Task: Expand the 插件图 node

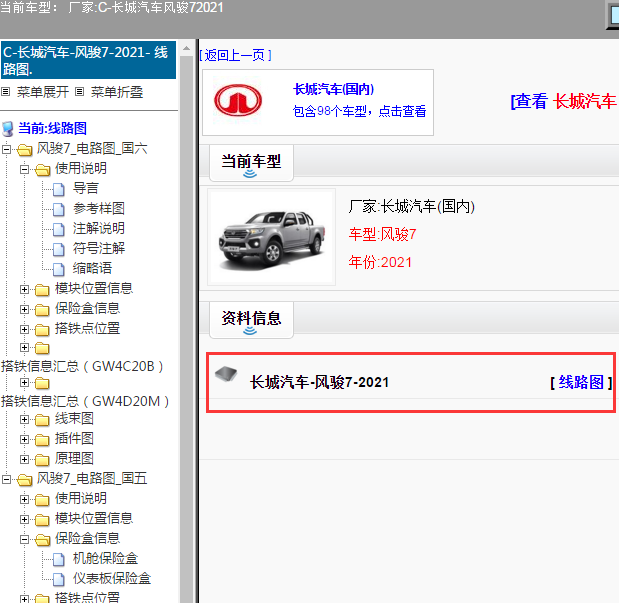Action: 24,439
